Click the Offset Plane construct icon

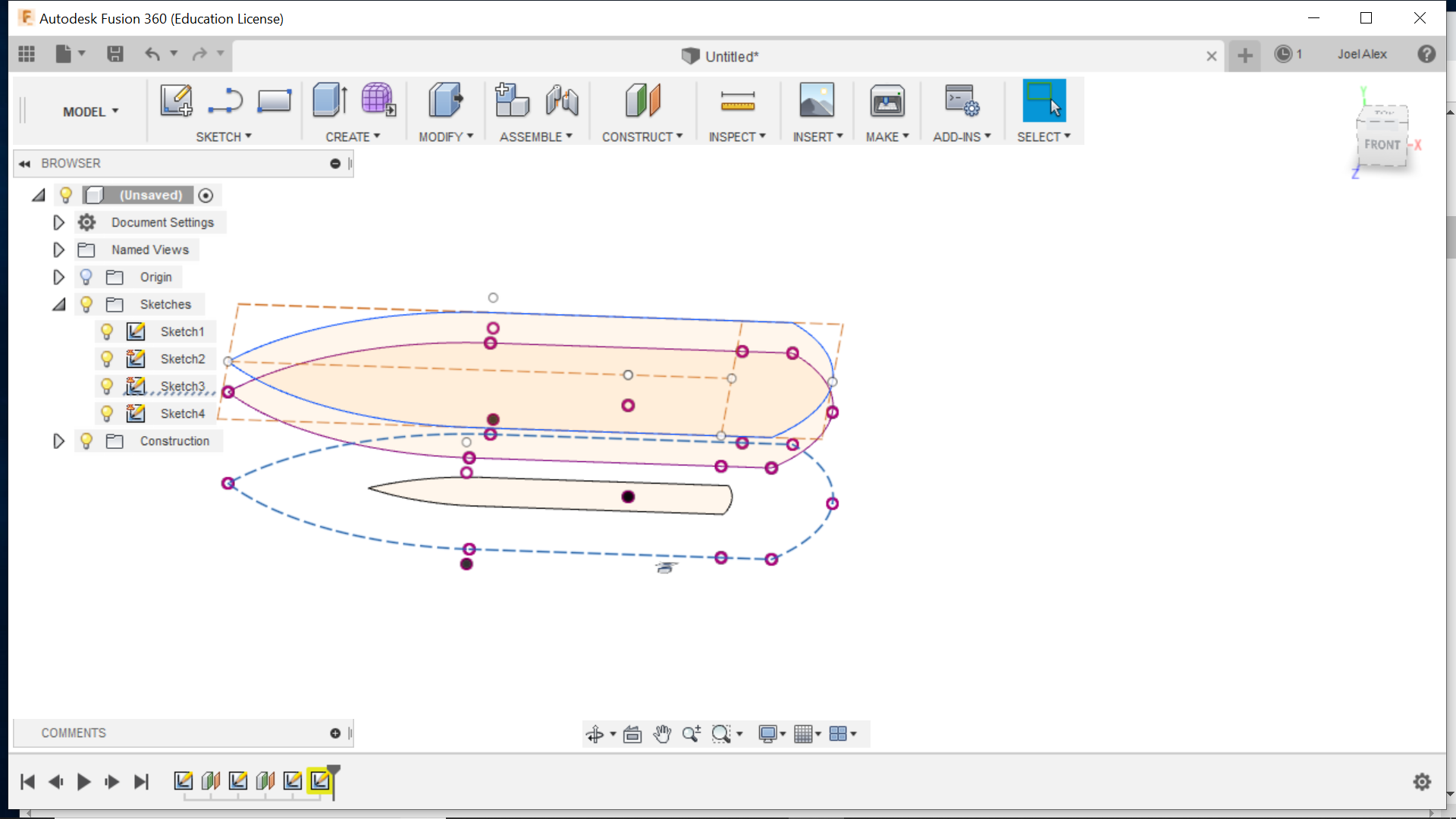642,100
